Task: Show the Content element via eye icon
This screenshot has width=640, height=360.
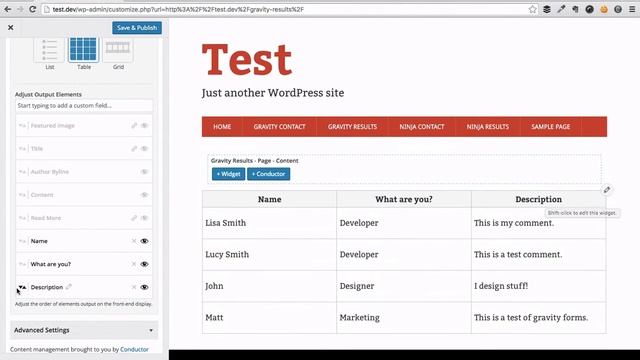Action: coord(144,195)
